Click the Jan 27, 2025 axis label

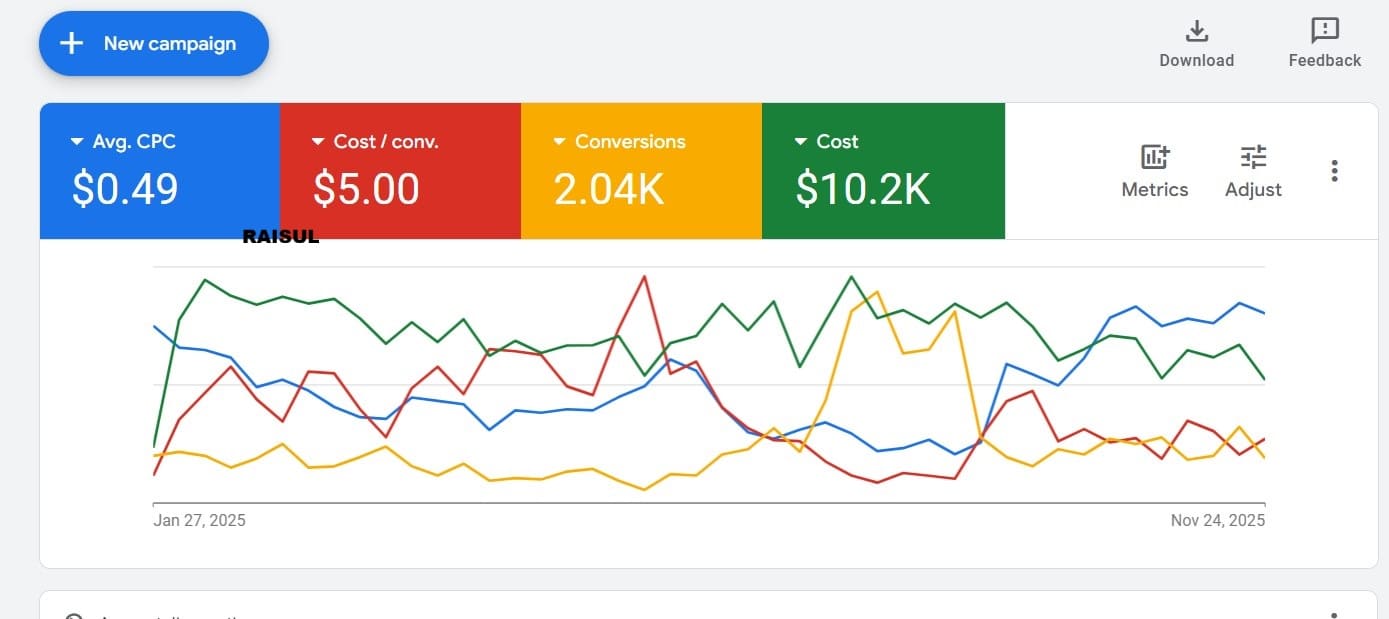coord(199,520)
